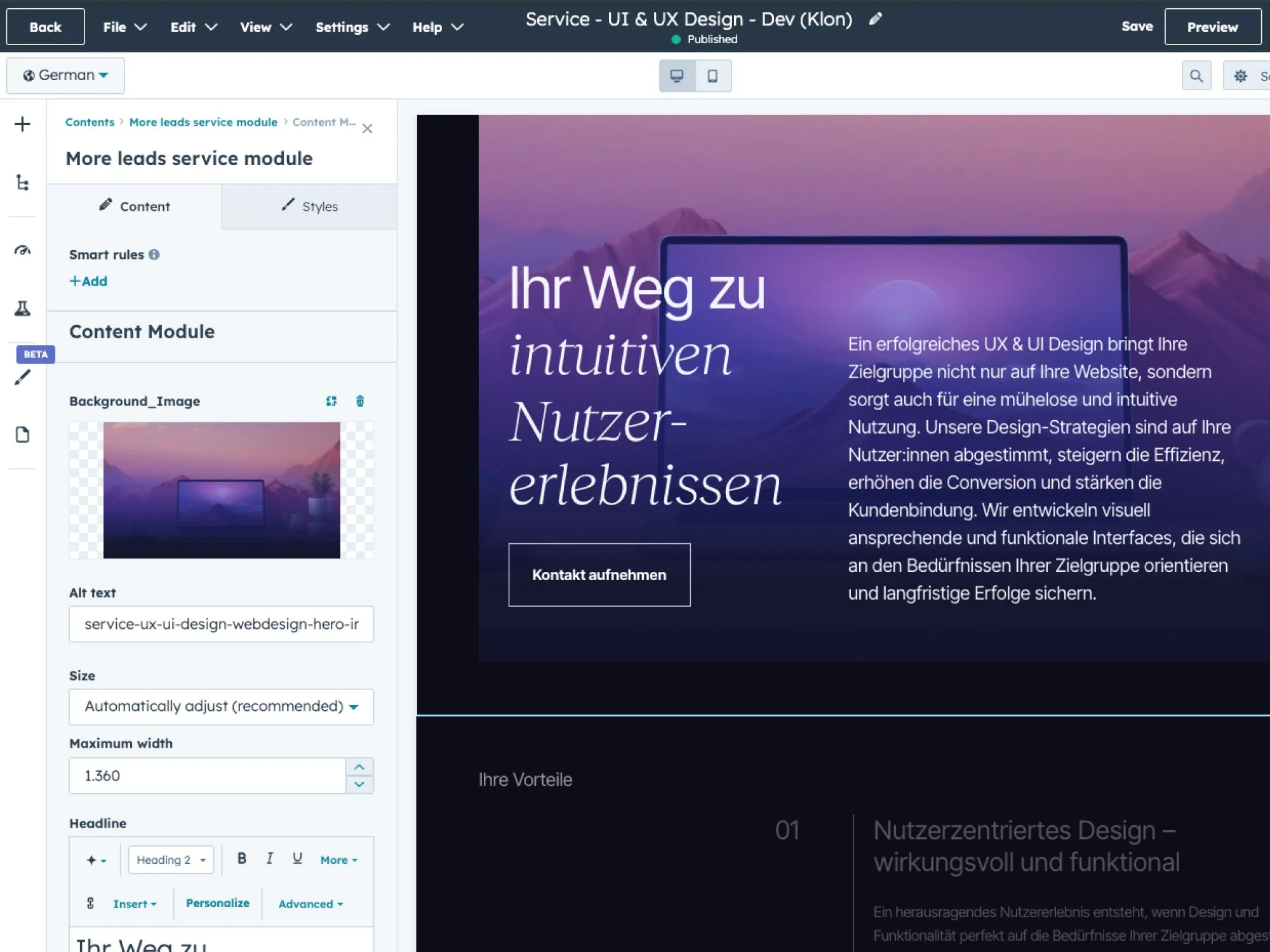This screenshot has height=952, width=1270.
Task: Click the beta brush theme icon in the left sidebar
Action: pyautogui.click(x=22, y=378)
